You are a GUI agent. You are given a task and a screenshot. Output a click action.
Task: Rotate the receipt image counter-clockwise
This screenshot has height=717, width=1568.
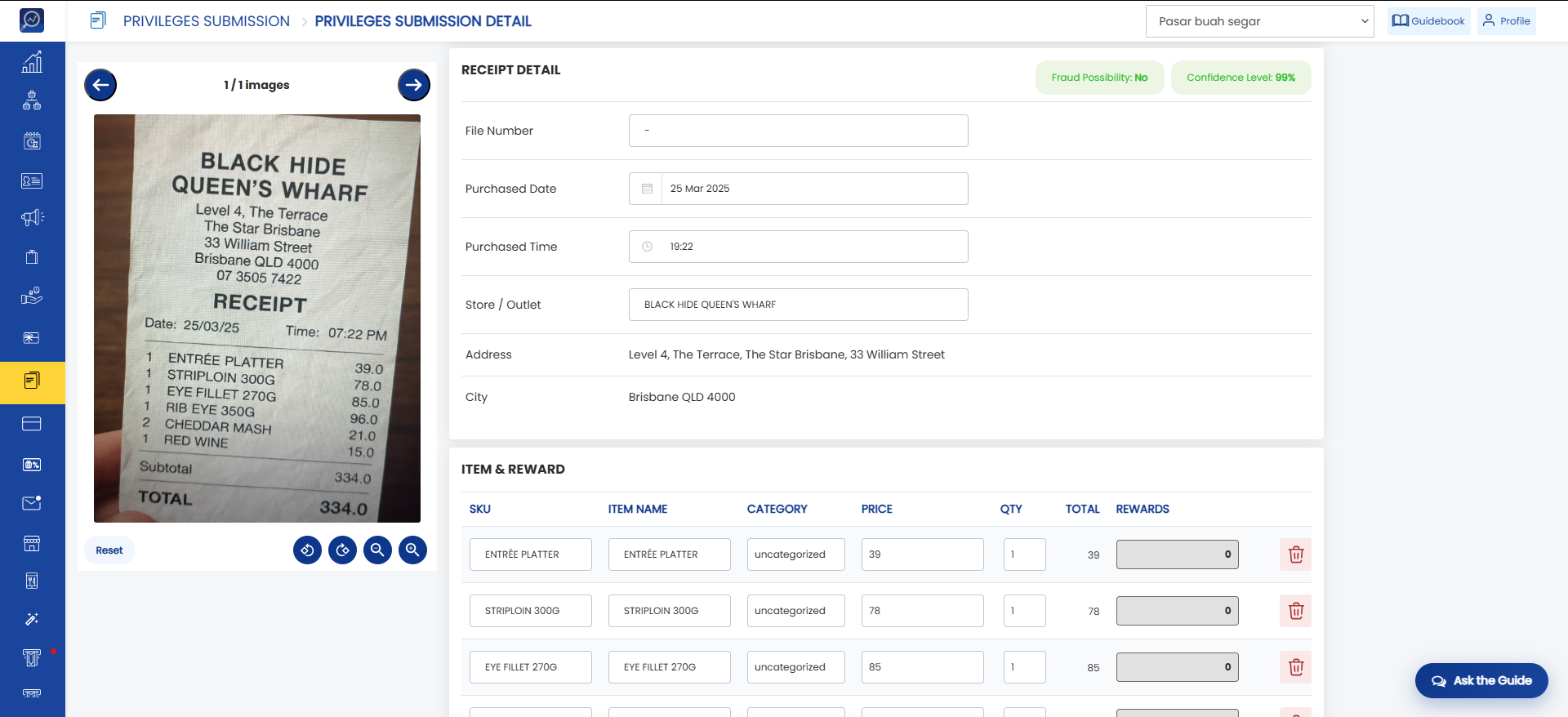point(307,550)
